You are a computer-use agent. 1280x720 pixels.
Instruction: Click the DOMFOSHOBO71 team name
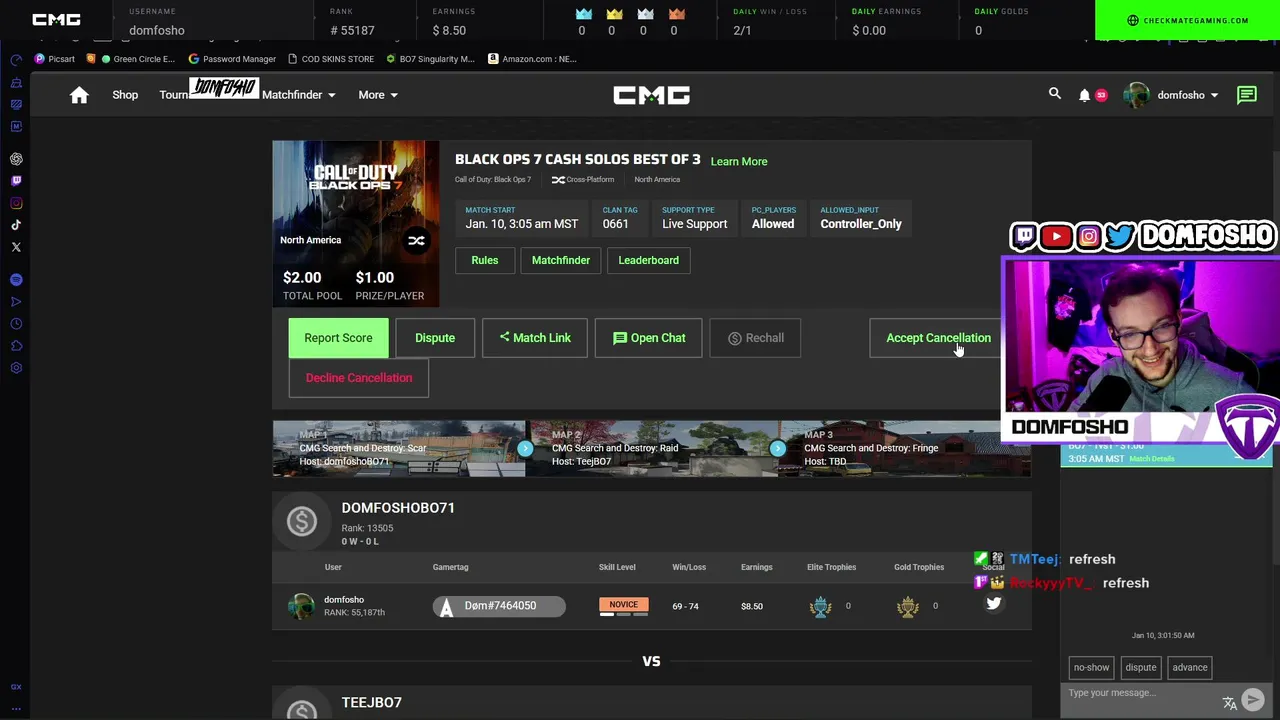click(x=398, y=508)
